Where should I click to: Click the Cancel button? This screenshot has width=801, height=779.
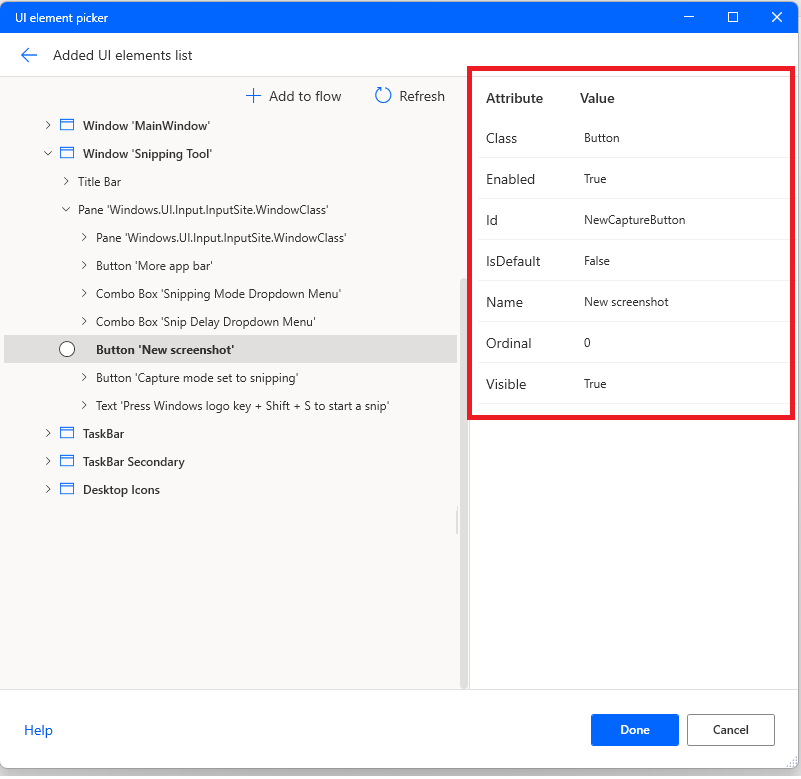click(730, 730)
